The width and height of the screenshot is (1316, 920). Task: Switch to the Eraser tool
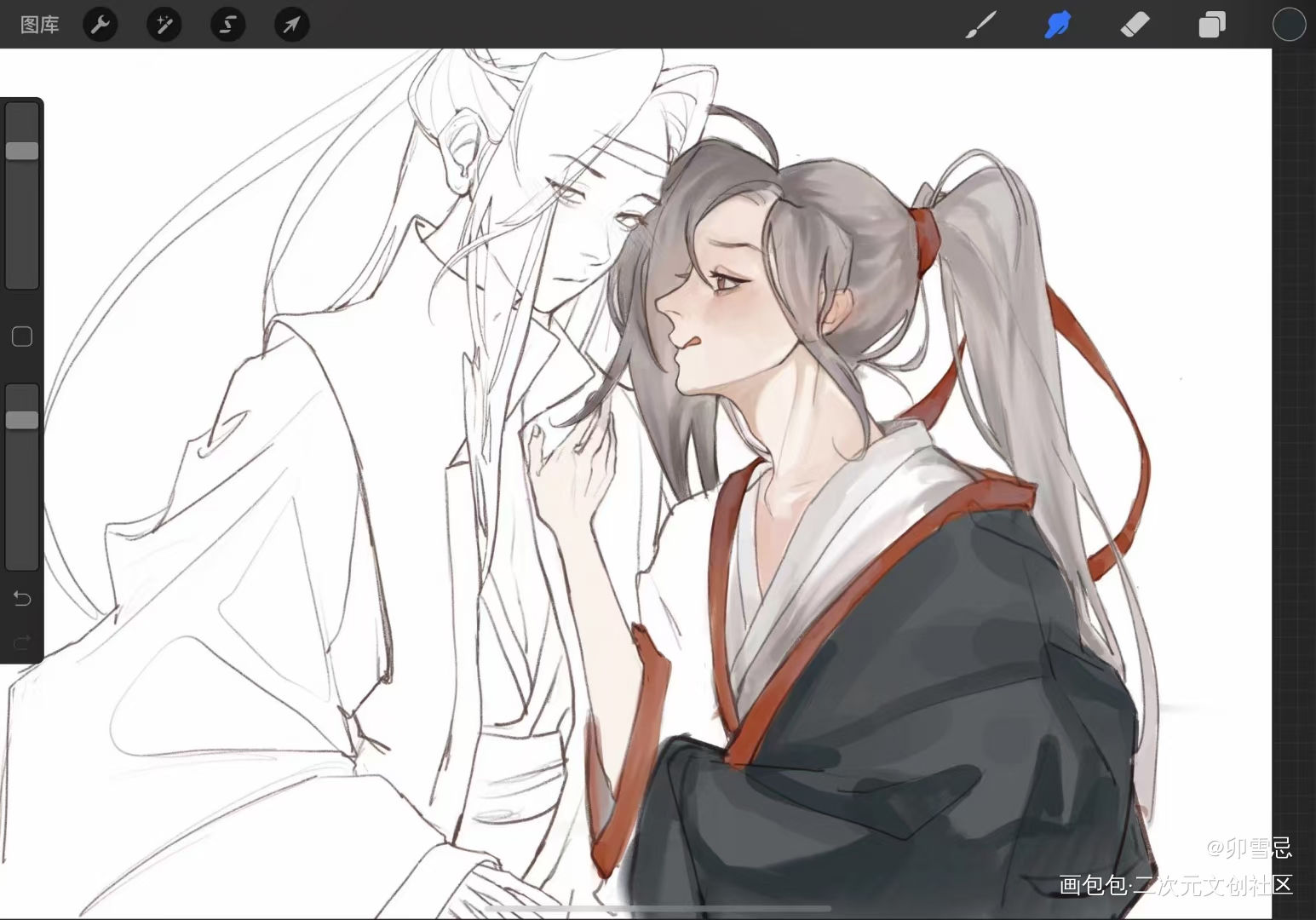pyautogui.click(x=1135, y=25)
